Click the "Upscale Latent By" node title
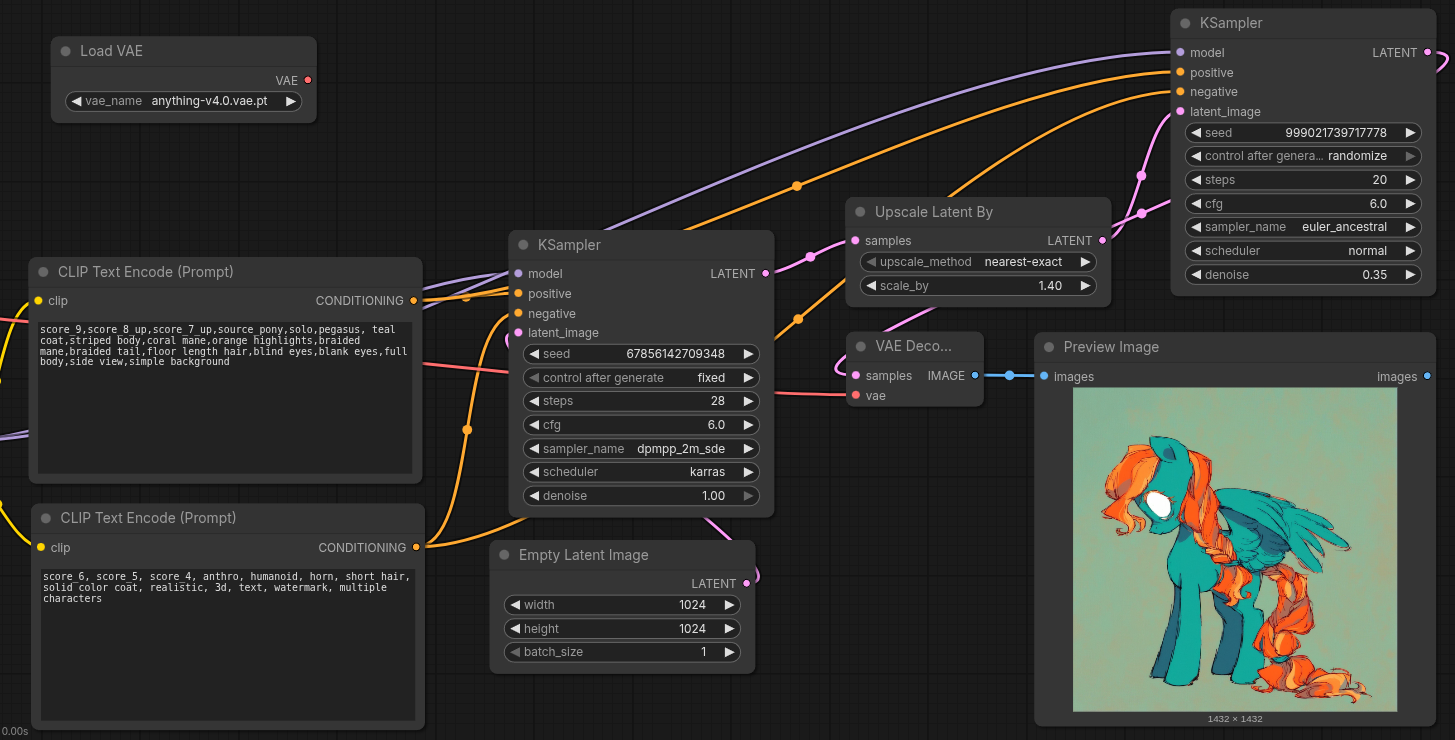Screen dimensions: 1455x740 coord(934,212)
